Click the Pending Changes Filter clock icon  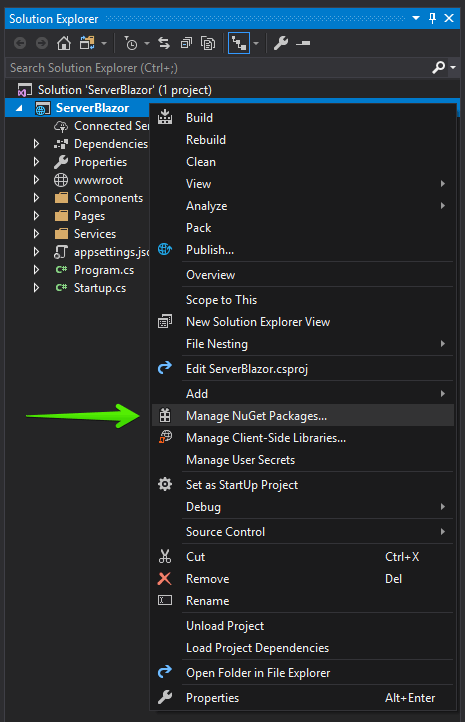131,43
